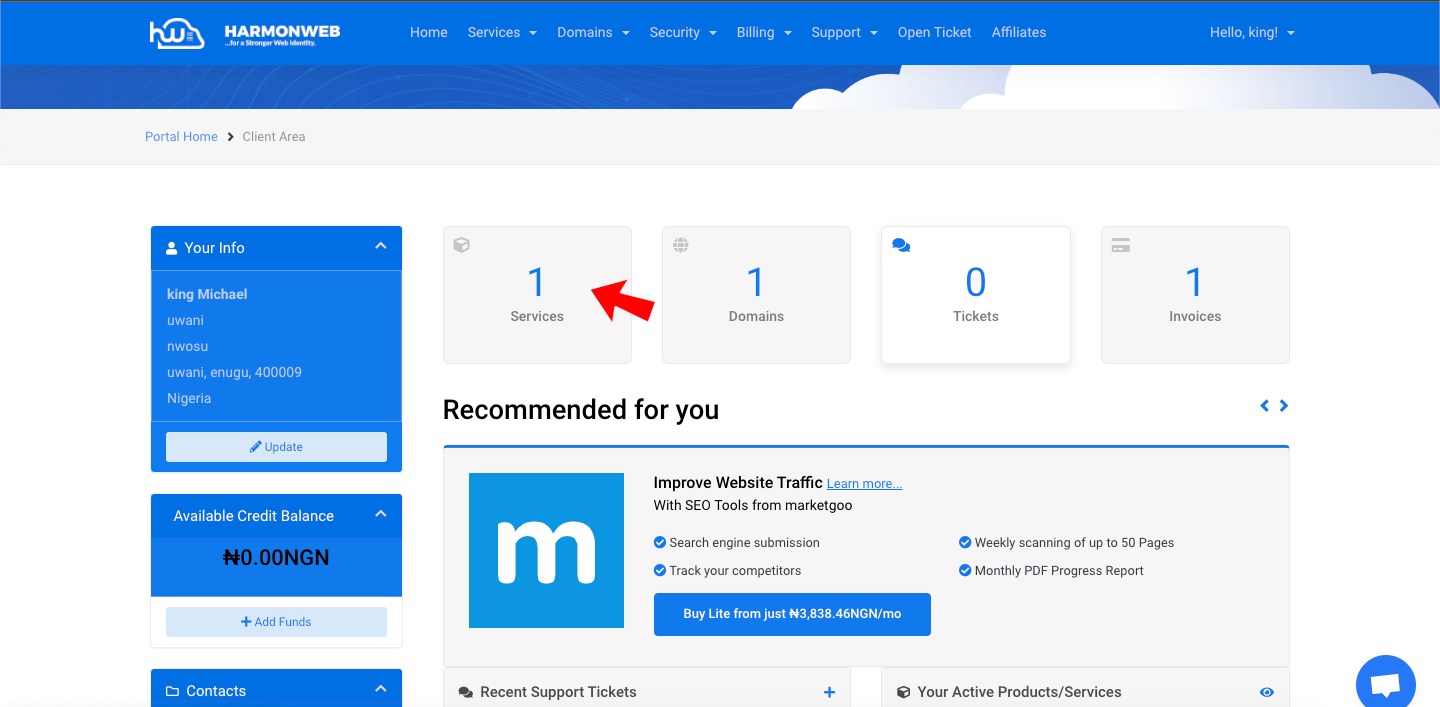Click the Invoices tile card icon
Viewport: 1440px width, 707px height.
[x=1120, y=245]
